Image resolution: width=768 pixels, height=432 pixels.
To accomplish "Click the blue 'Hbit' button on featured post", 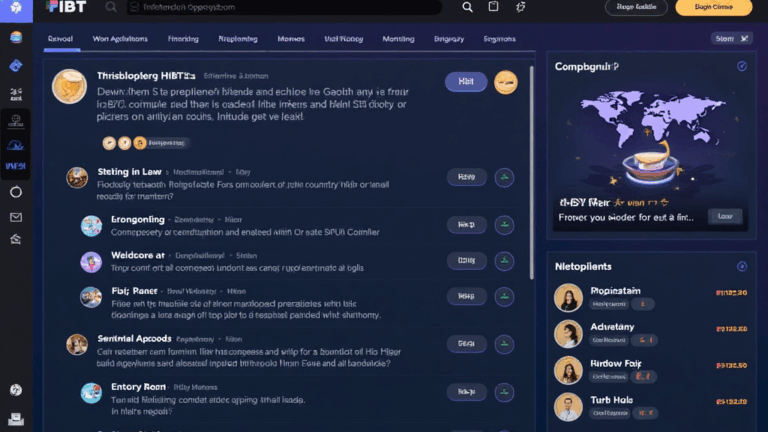I will (x=466, y=82).
